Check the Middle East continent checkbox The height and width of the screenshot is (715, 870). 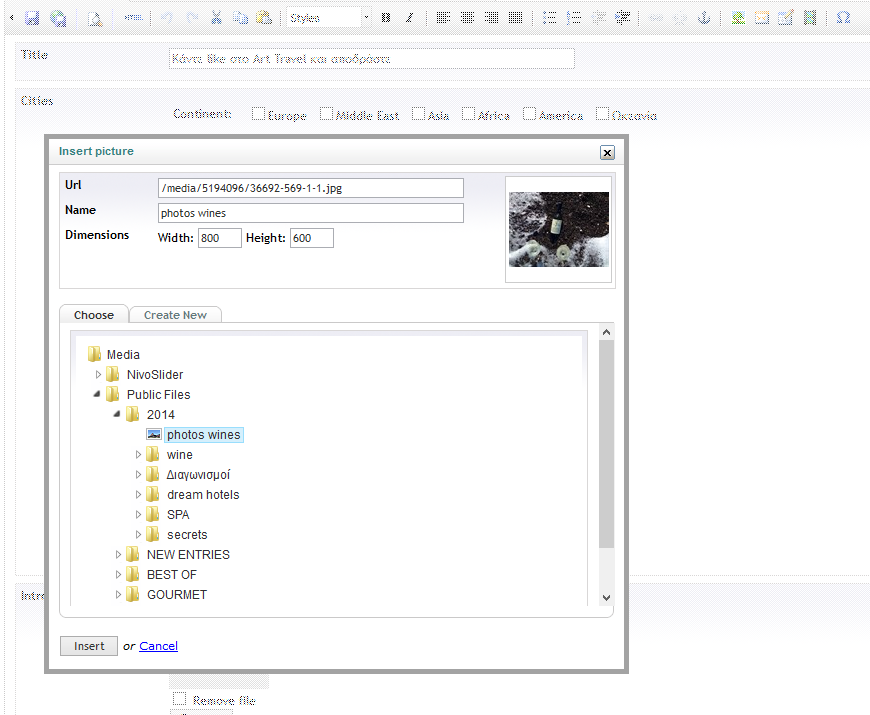(326, 113)
